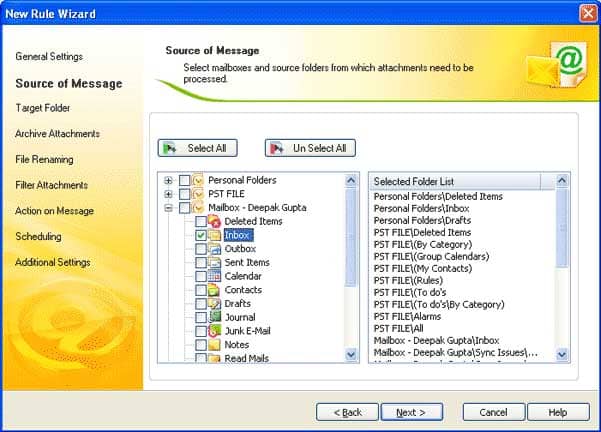Select 'Personal Folders\Deleted Items' in selected list

tap(438, 197)
